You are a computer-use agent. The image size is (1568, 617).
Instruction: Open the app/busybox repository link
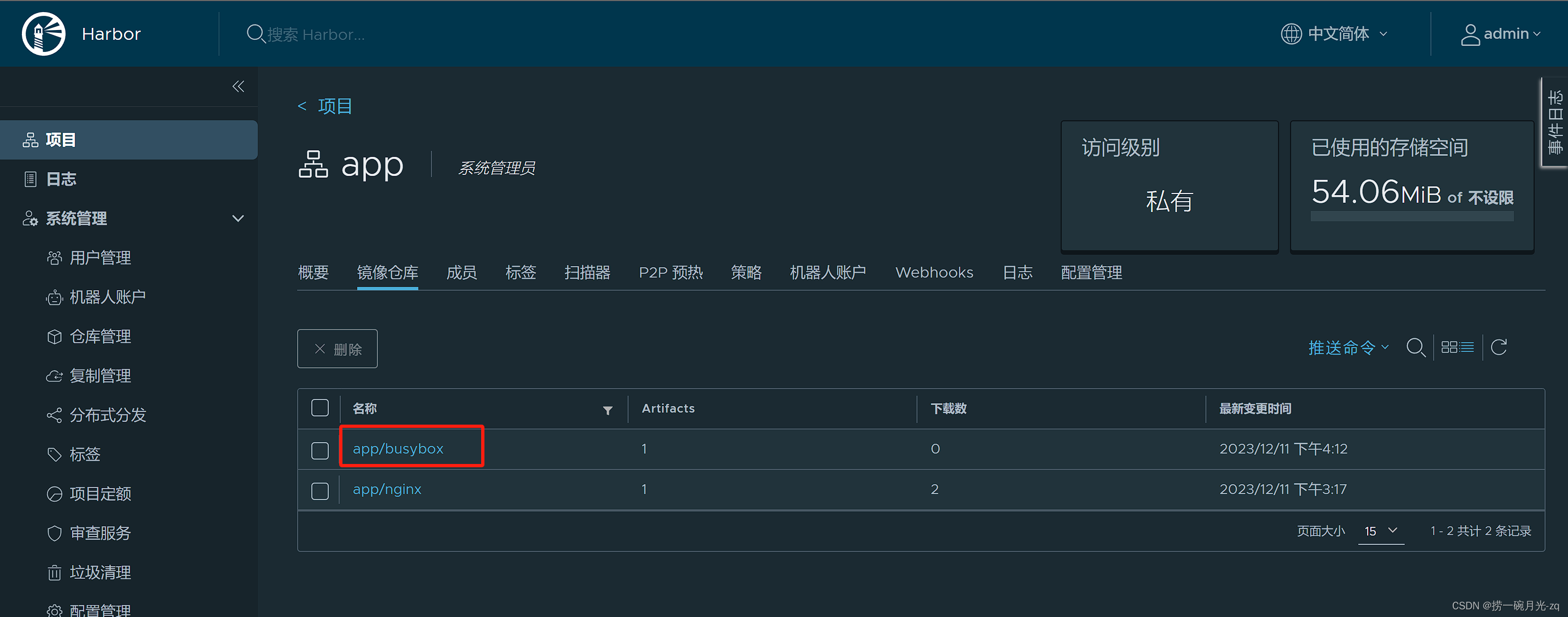(398, 449)
